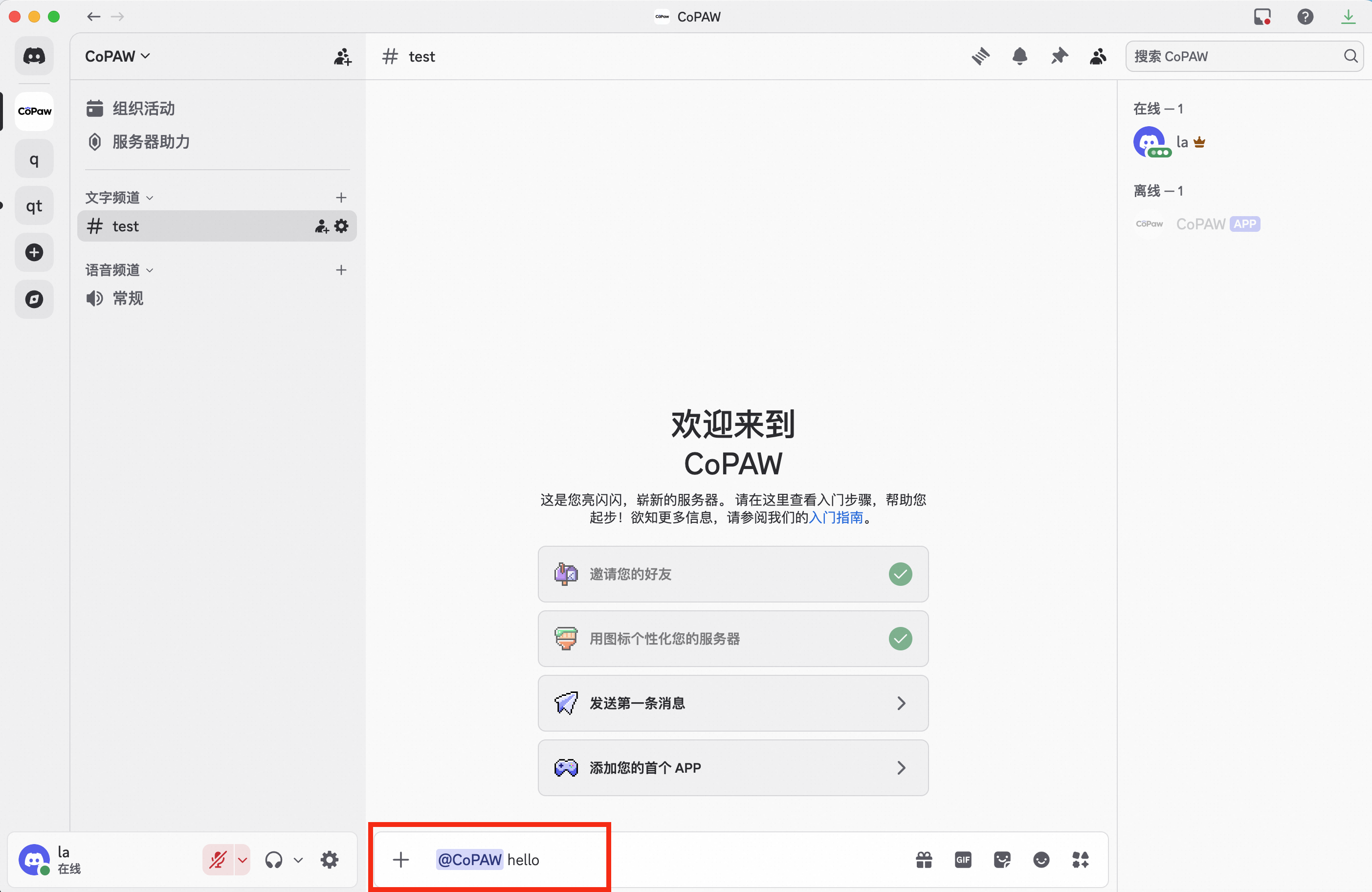Viewport: 1372px width, 892px height.
Task: Edit test channel gear icon
Action: tap(341, 226)
